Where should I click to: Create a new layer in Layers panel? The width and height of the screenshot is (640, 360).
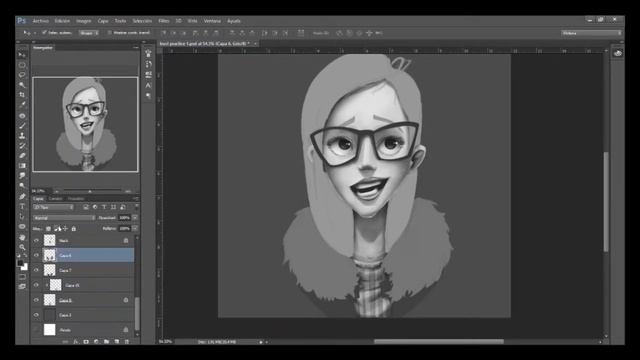[x=117, y=342]
